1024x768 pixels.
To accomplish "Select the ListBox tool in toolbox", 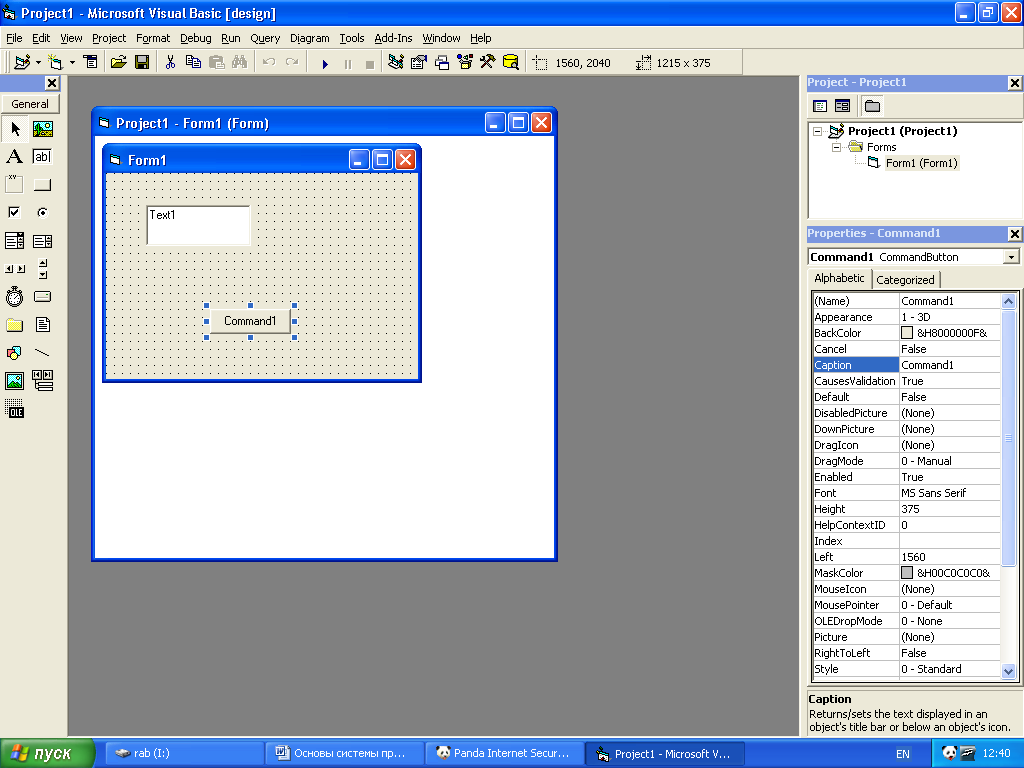I will pos(42,241).
